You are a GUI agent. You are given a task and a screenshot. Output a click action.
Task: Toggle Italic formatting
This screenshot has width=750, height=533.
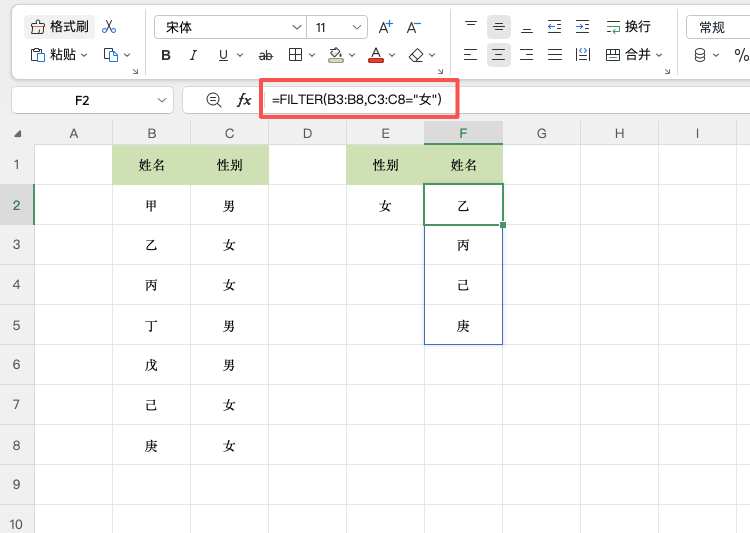point(194,56)
